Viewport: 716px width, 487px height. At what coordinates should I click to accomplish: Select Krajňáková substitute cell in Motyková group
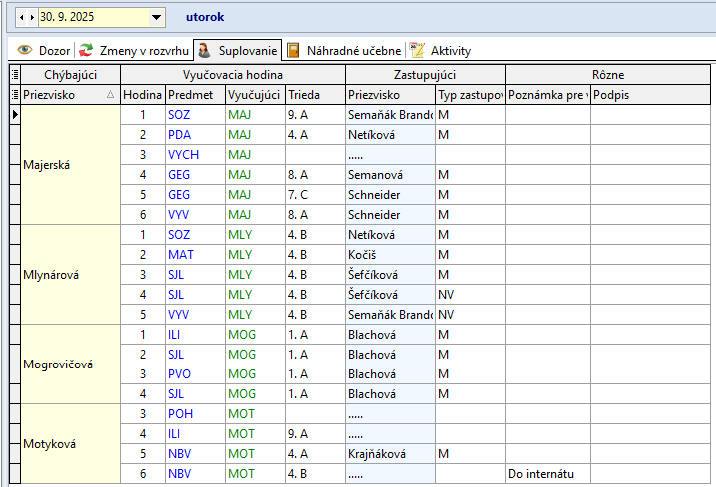(x=389, y=454)
